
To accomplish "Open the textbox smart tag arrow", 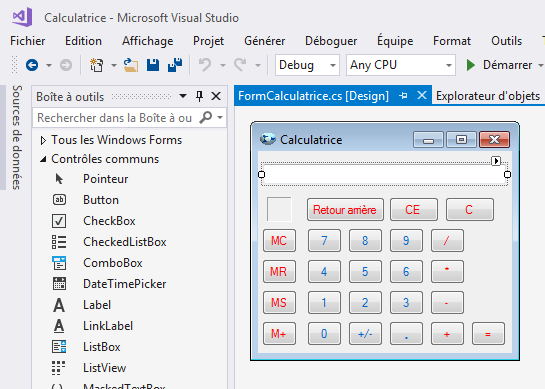I will (x=496, y=161).
